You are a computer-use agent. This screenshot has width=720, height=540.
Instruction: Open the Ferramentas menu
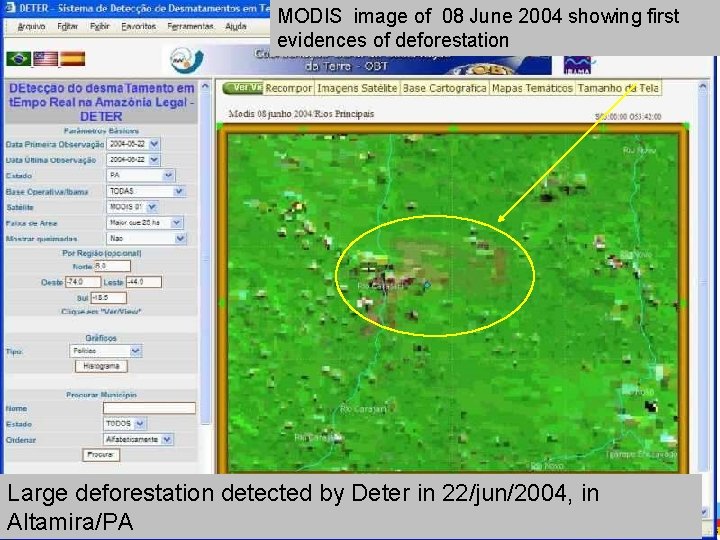click(190, 27)
